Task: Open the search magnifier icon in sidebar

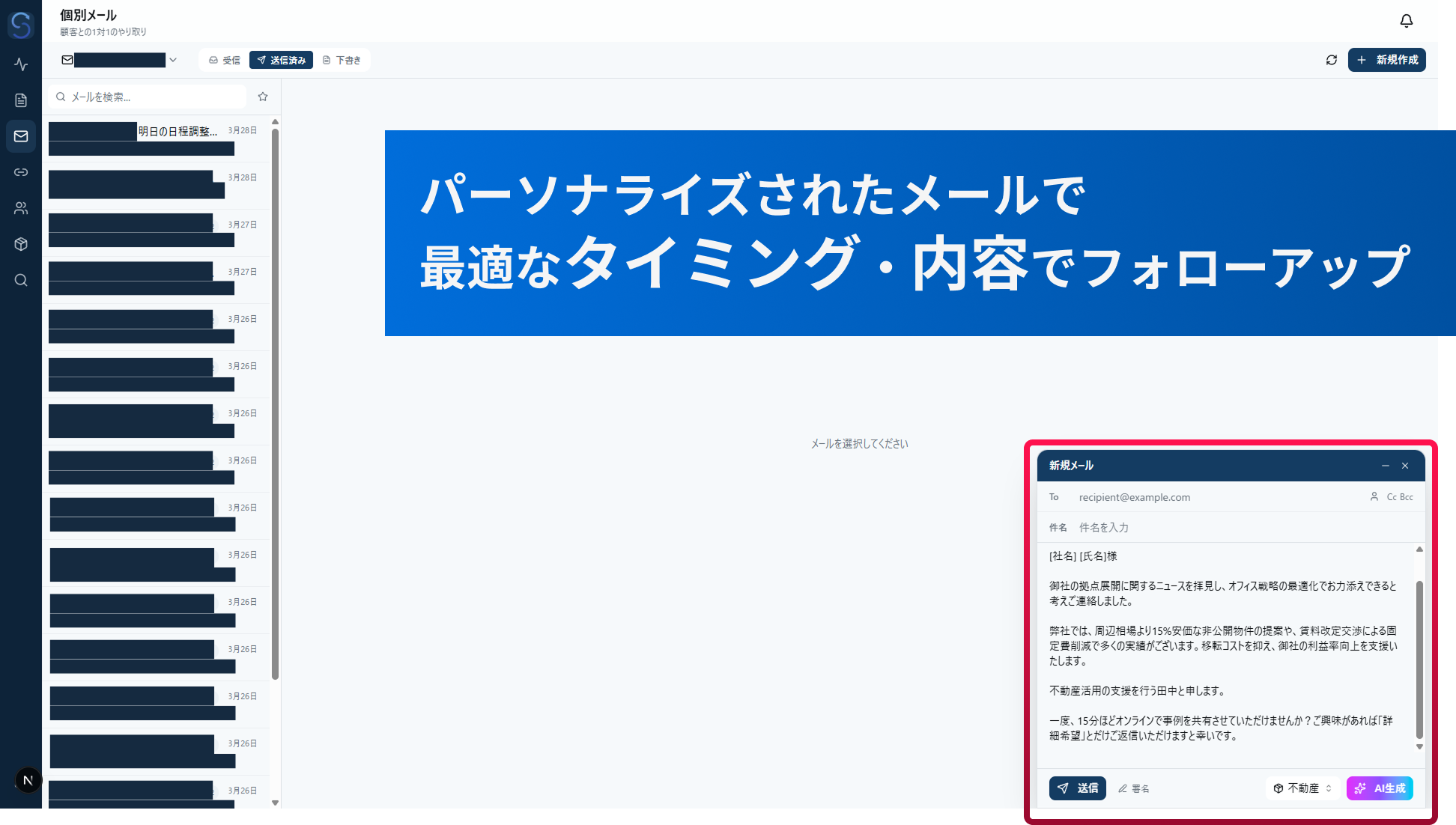Action: tap(21, 280)
